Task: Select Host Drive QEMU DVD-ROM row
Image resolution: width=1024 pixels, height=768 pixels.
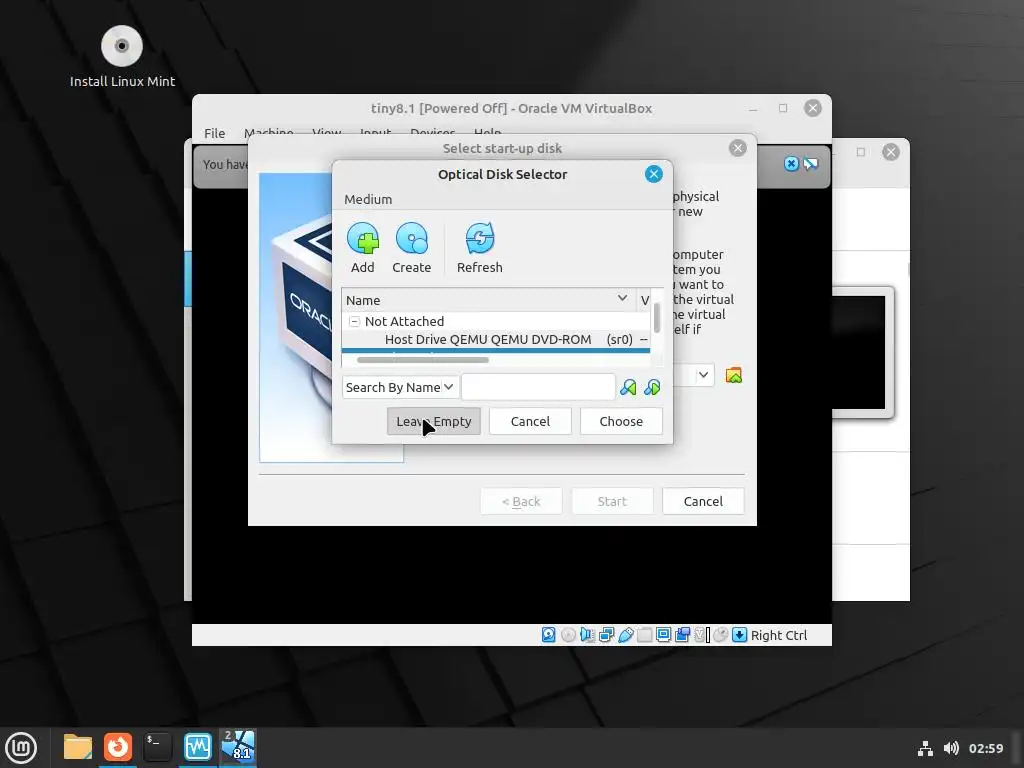Action: 496,340
